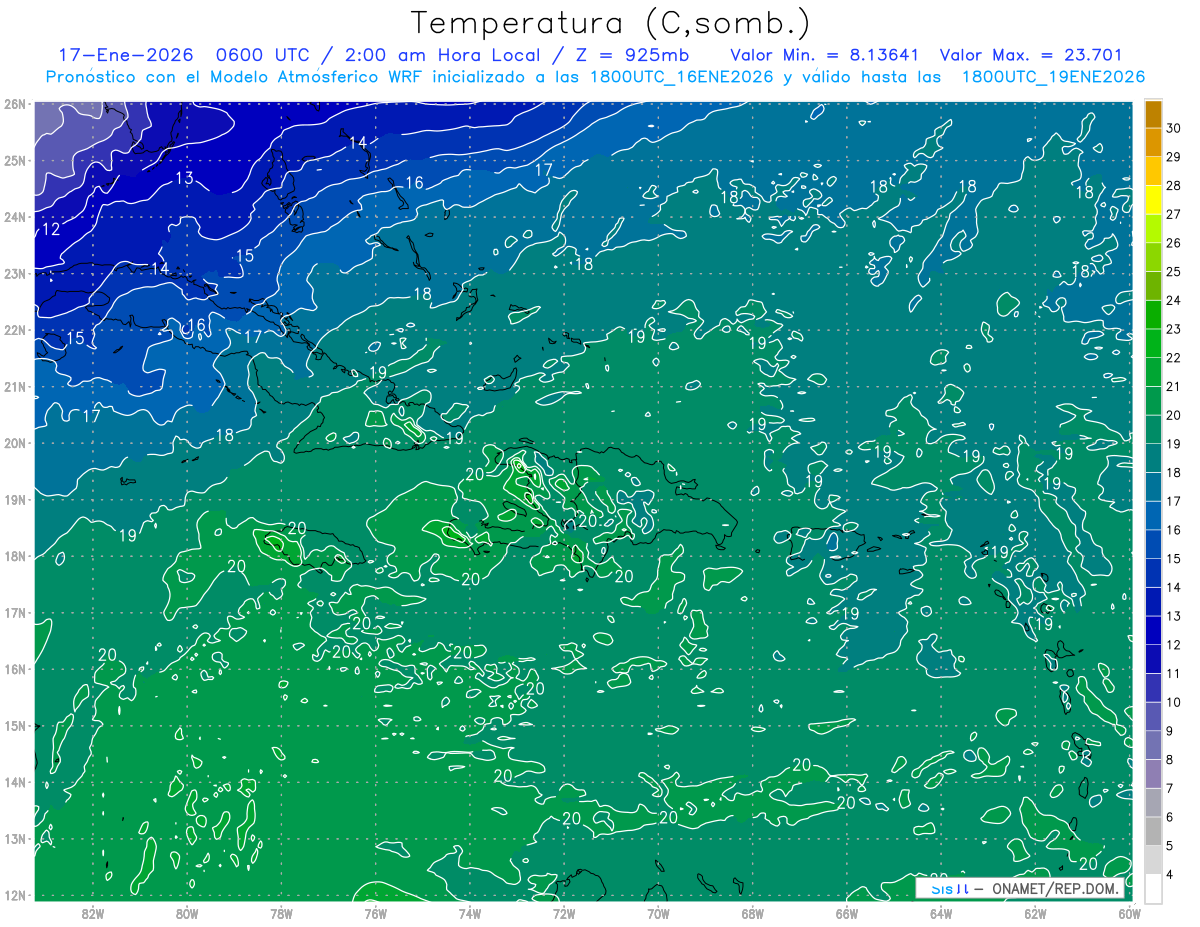Click the '26N' latitude axis label

[x=15, y=103]
